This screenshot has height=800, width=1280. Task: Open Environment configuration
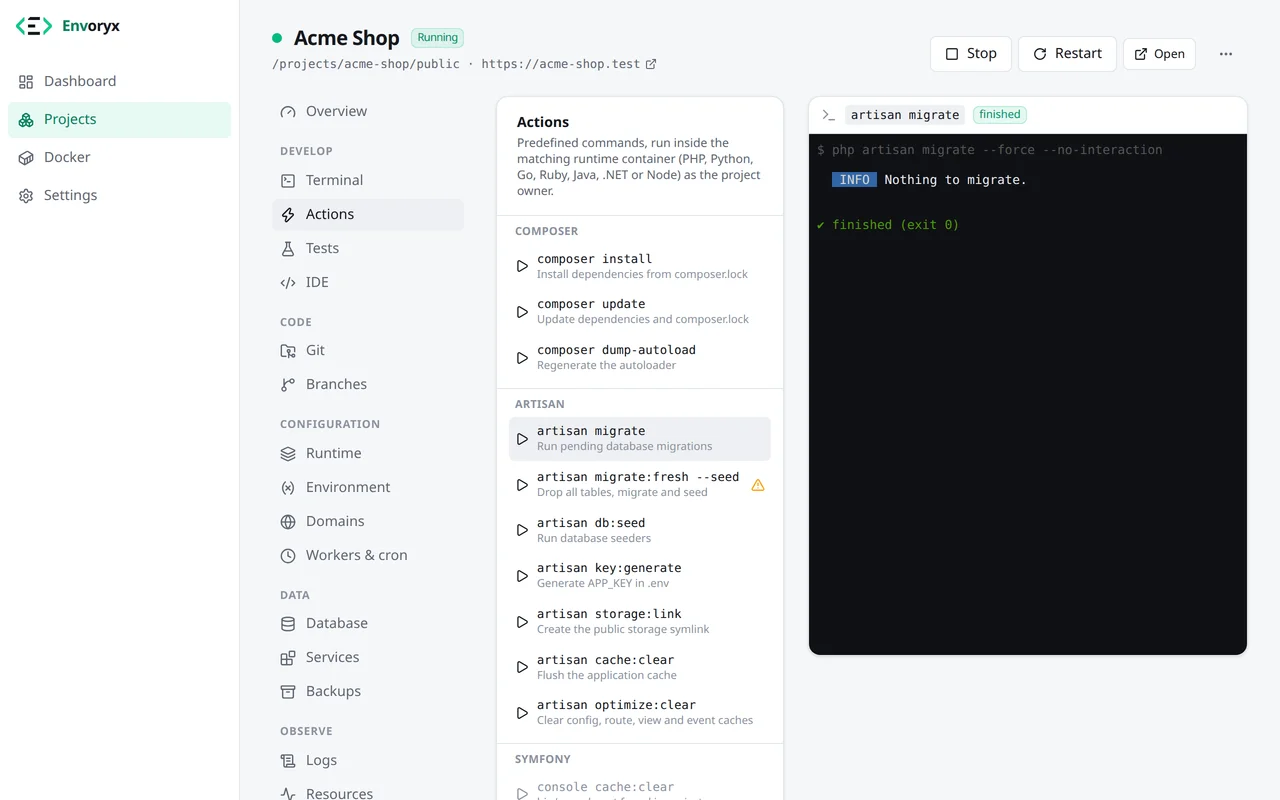coord(368,487)
